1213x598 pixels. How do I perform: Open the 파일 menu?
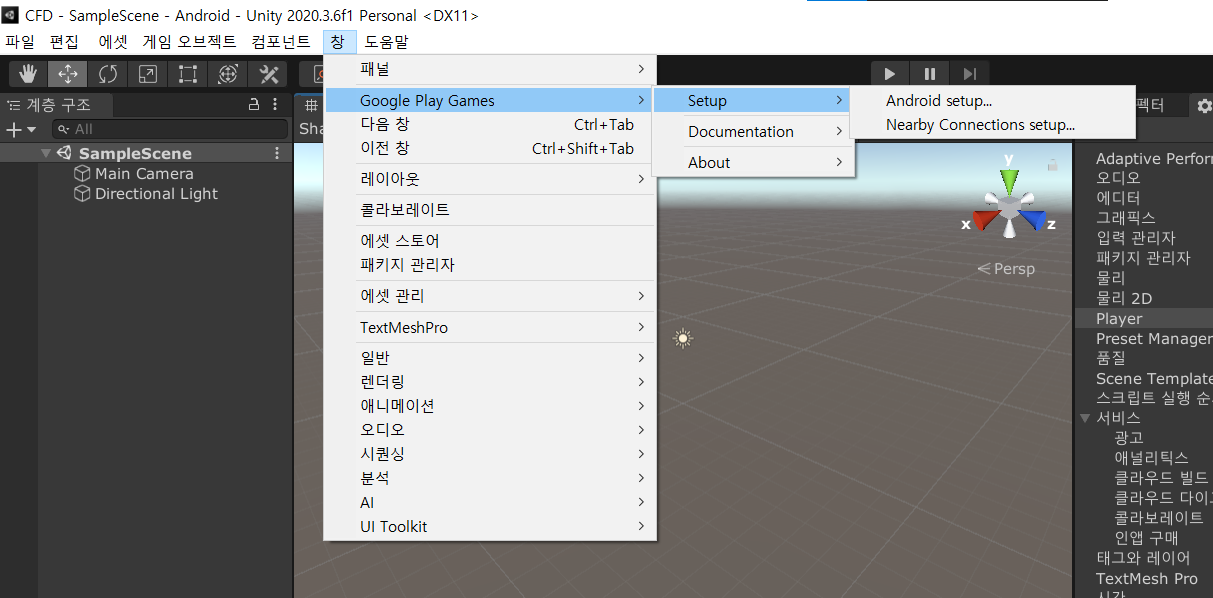click(x=20, y=42)
